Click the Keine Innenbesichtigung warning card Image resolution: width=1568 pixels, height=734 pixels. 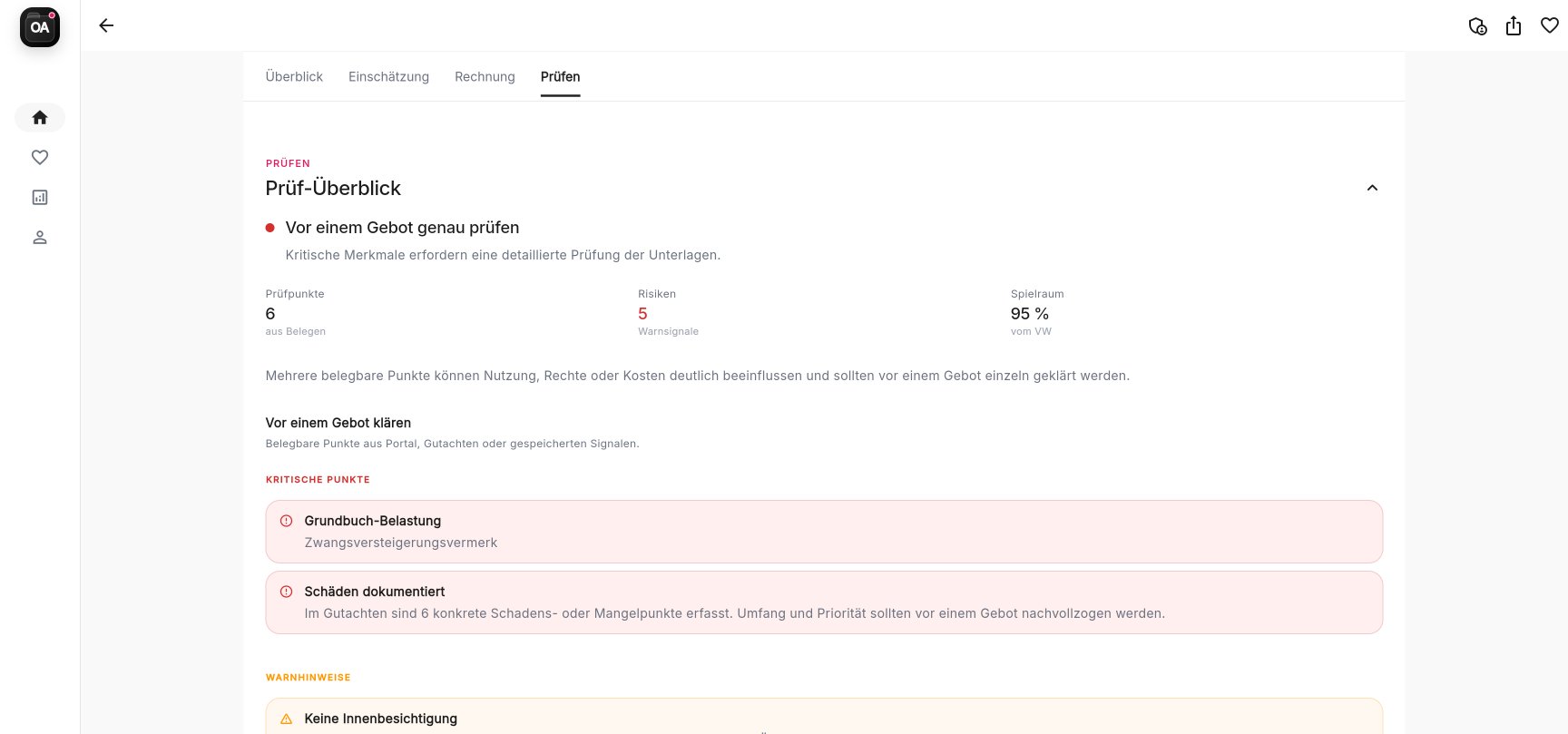(823, 718)
